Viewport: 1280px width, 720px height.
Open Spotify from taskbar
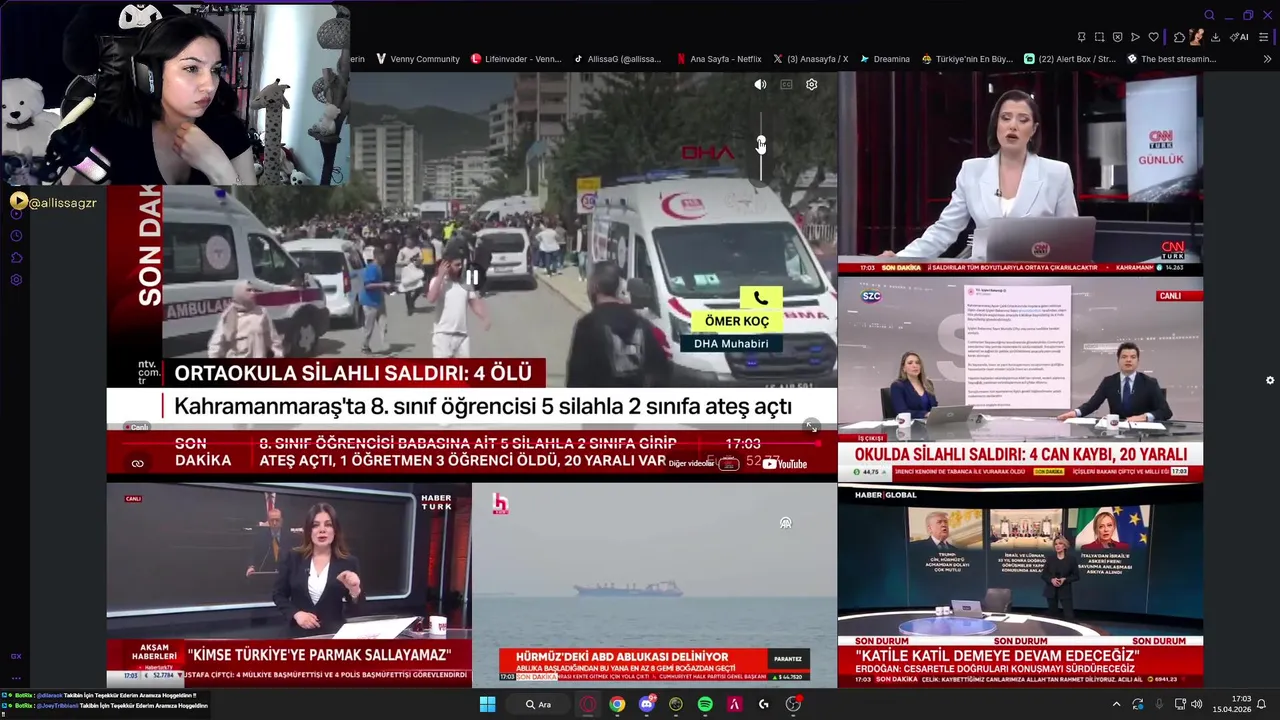705,704
